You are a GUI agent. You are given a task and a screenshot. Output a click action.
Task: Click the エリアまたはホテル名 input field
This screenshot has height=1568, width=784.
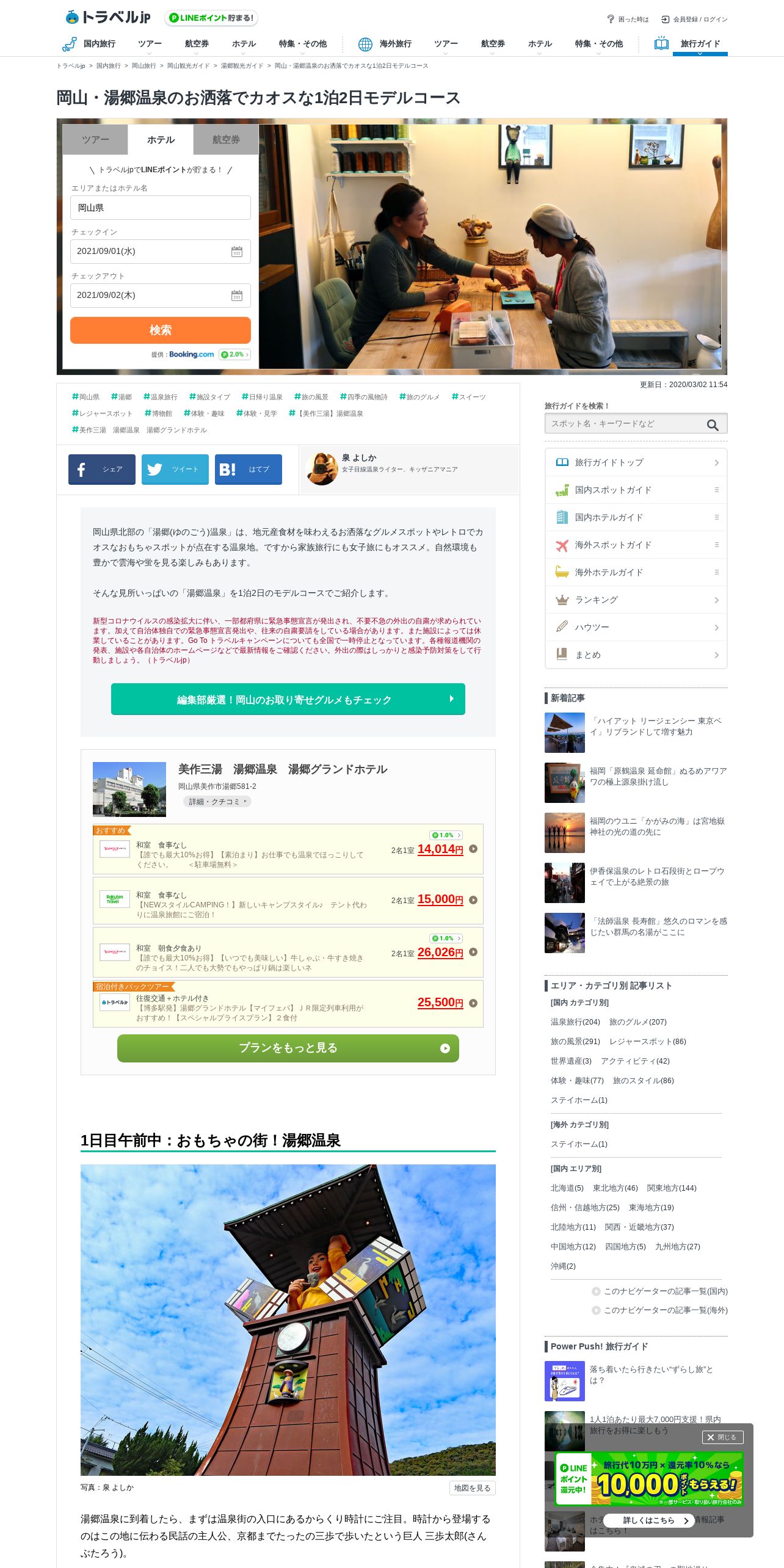pyautogui.click(x=161, y=208)
